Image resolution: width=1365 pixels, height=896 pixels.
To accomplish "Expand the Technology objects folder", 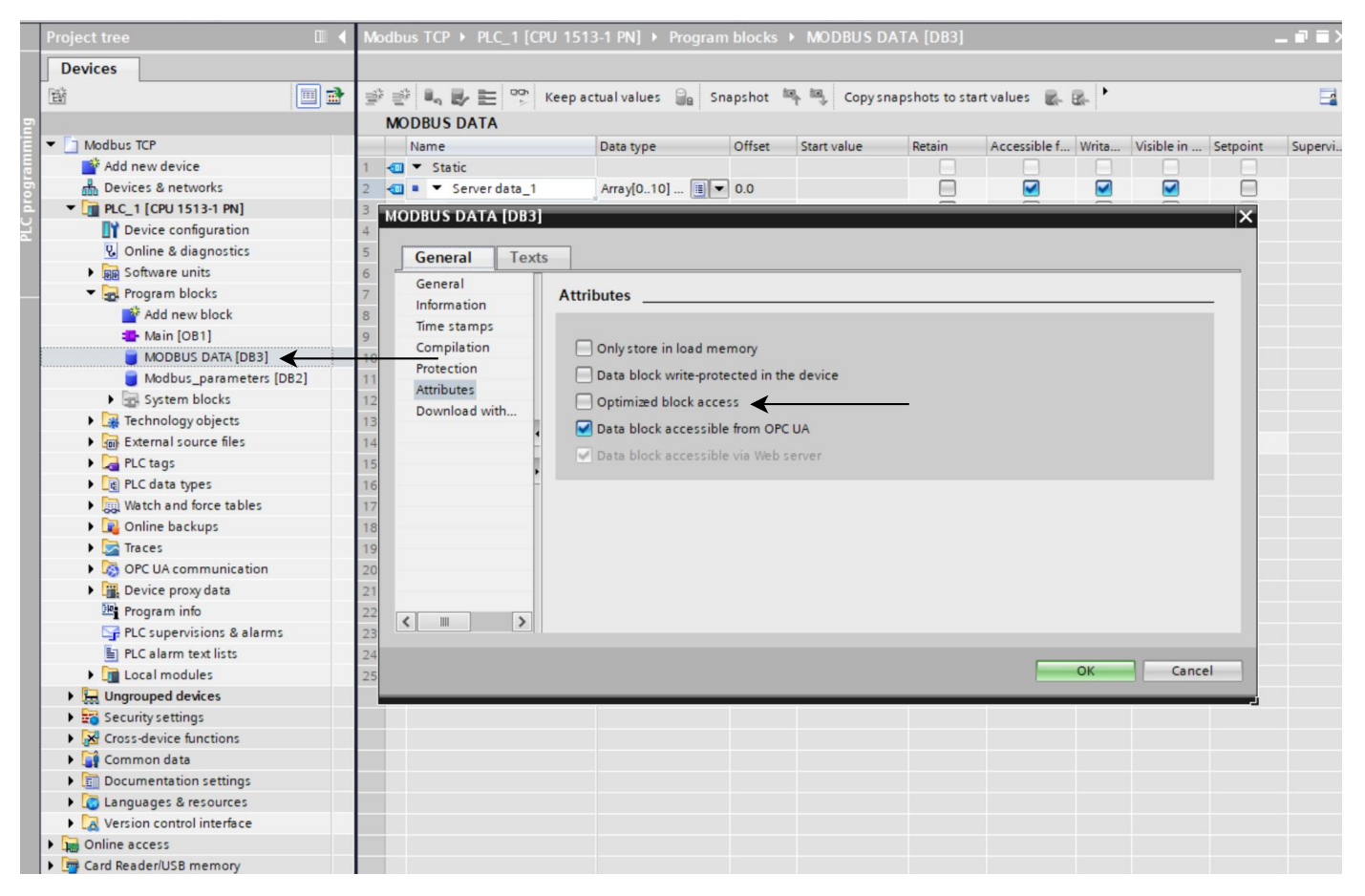I will (91, 420).
